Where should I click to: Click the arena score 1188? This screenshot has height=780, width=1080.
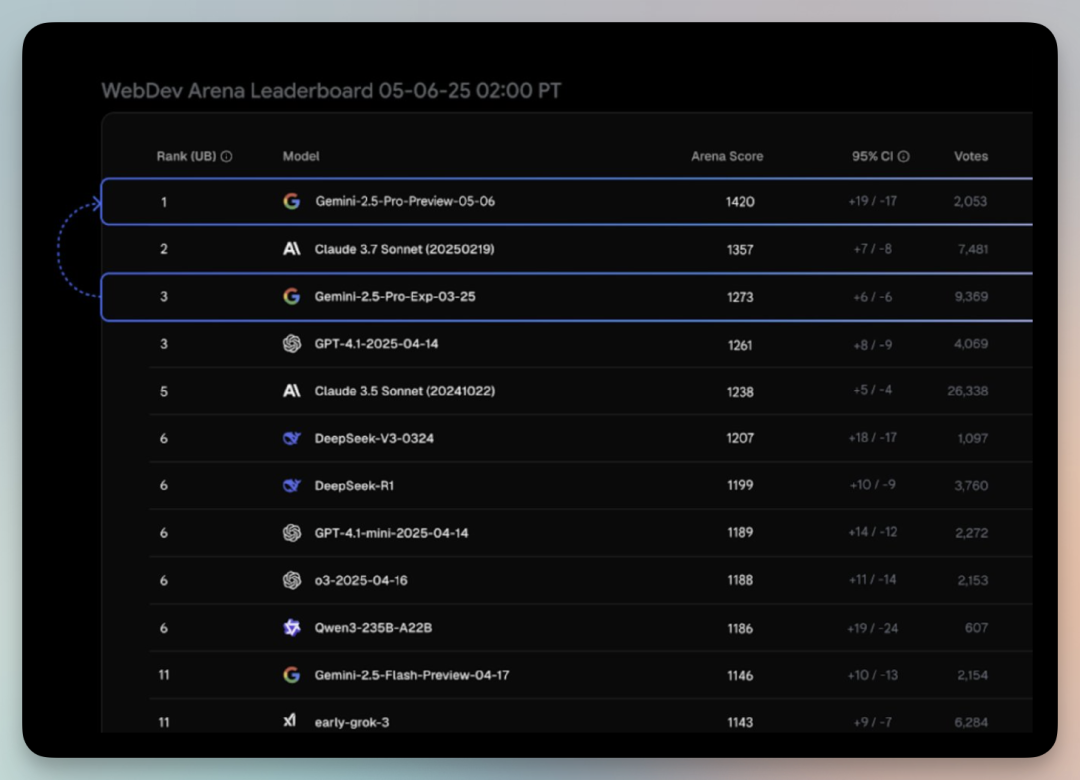click(740, 580)
